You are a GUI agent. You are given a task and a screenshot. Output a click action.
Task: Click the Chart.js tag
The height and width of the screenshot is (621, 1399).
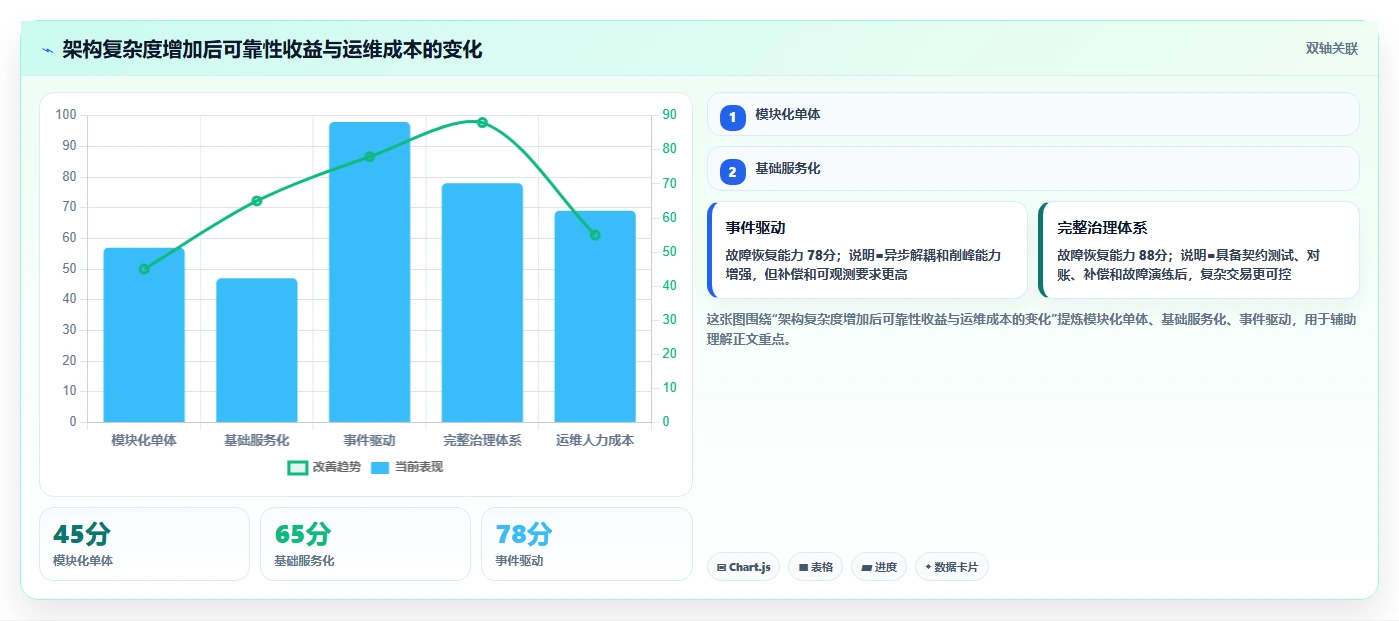743,567
